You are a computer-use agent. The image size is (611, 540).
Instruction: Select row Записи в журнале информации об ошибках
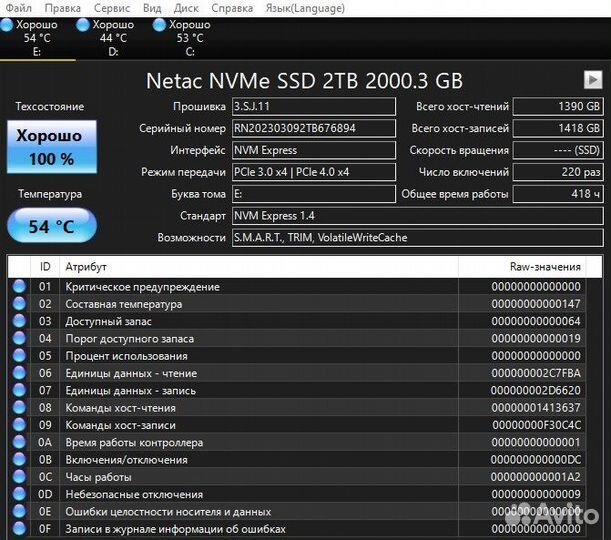[x=297, y=529]
